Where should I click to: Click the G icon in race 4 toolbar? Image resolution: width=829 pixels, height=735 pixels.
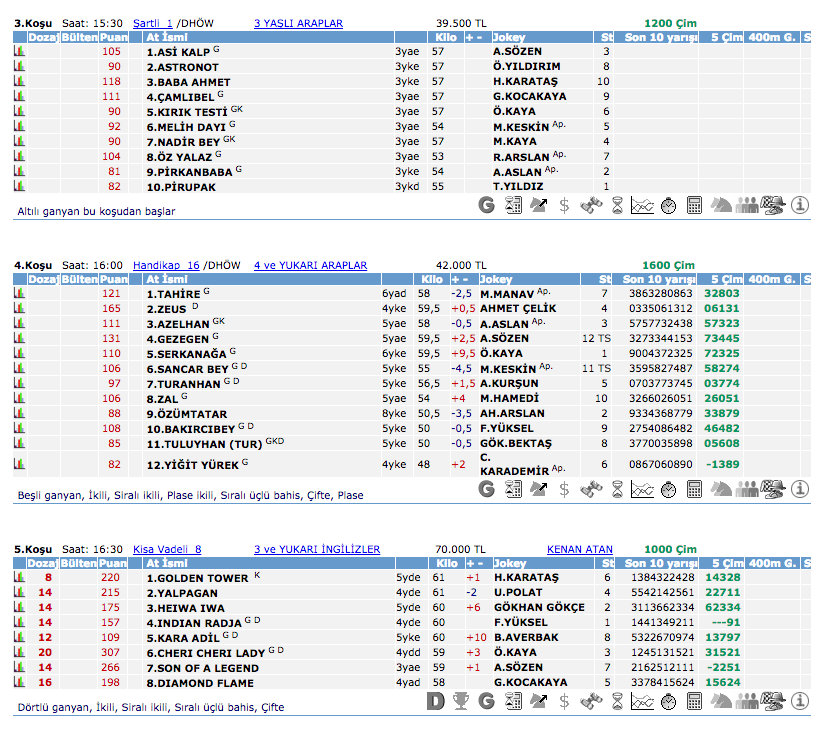[x=487, y=489]
